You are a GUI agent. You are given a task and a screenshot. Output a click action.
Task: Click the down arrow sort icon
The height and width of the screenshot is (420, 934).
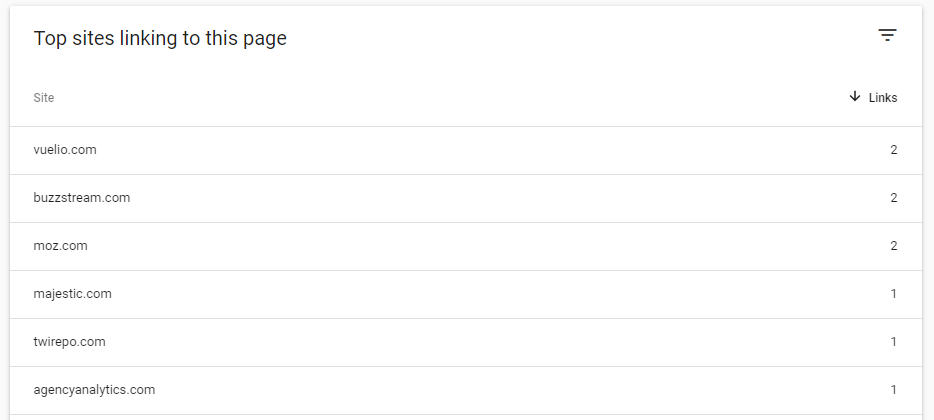pos(855,97)
